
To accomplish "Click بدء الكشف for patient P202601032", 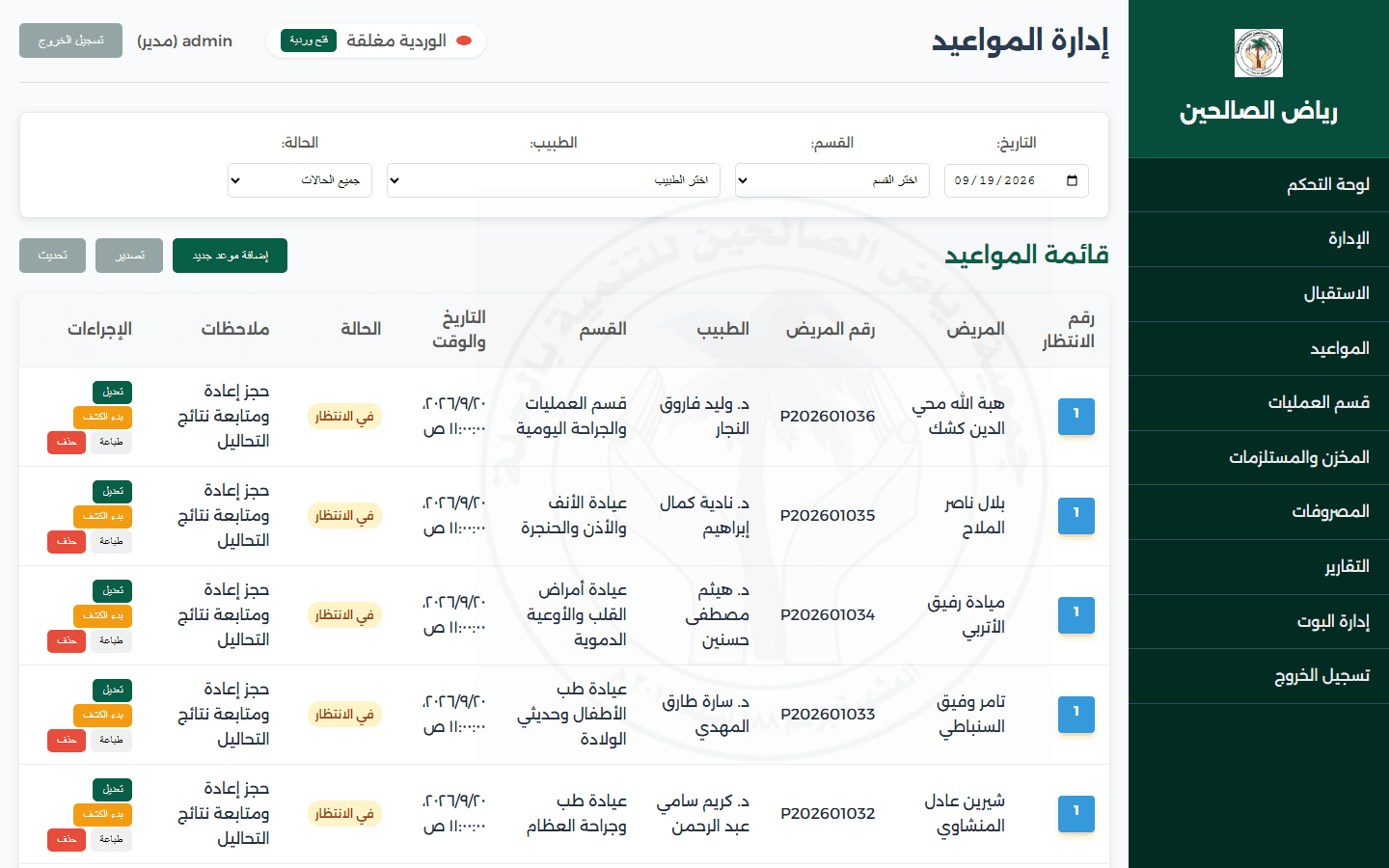I will pyautogui.click(x=102, y=814).
